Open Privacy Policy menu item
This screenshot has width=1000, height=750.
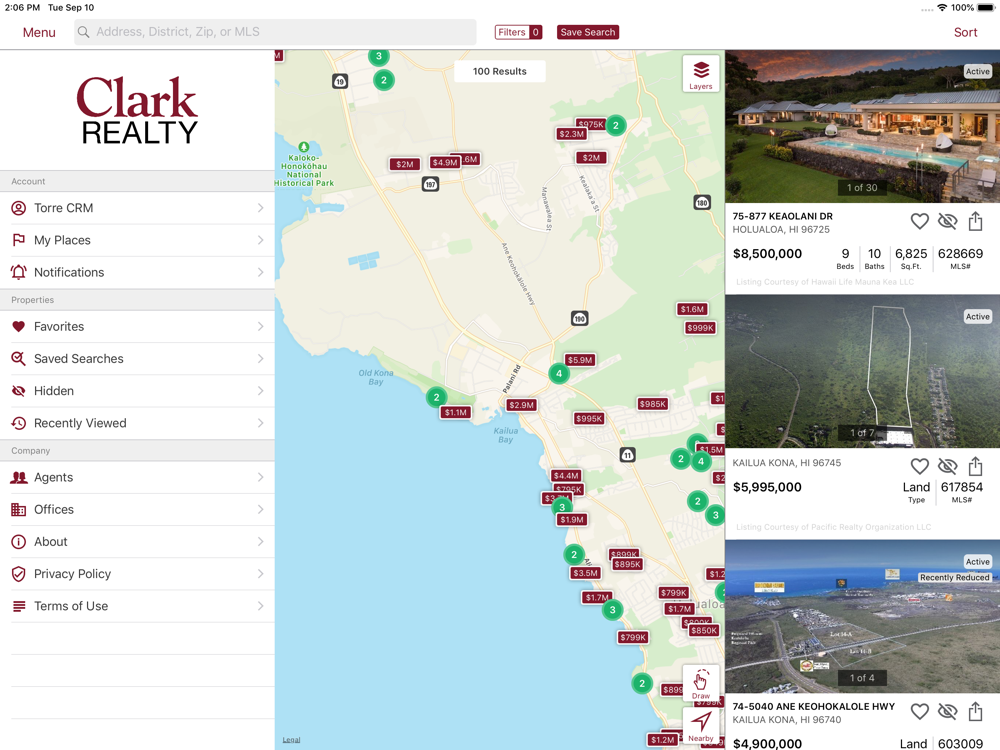[137, 574]
